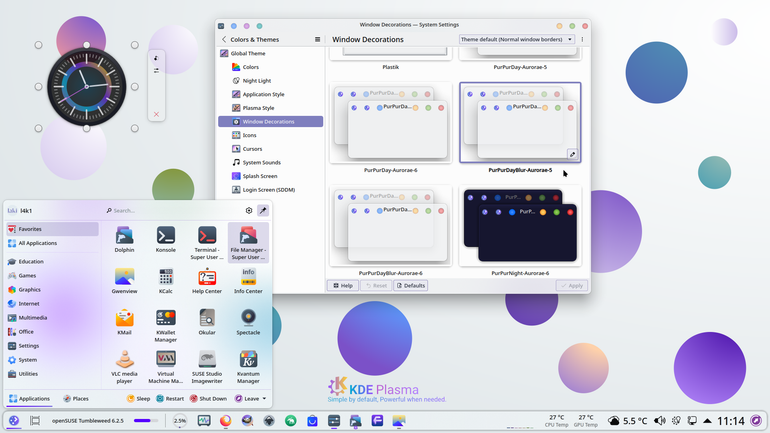
Task: Open VLC media player
Action: (124, 367)
